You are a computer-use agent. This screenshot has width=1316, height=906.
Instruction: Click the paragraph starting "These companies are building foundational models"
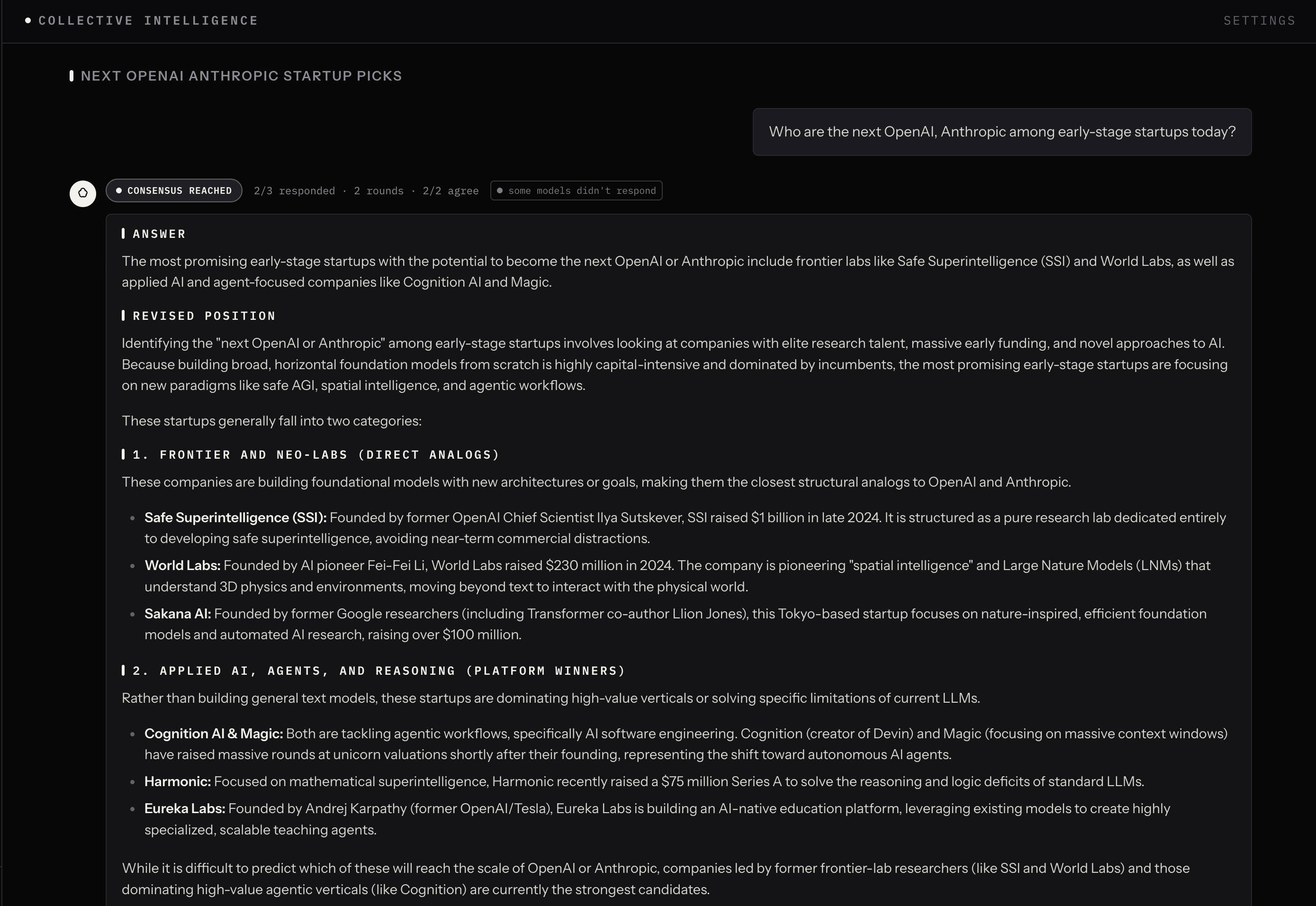pos(596,482)
